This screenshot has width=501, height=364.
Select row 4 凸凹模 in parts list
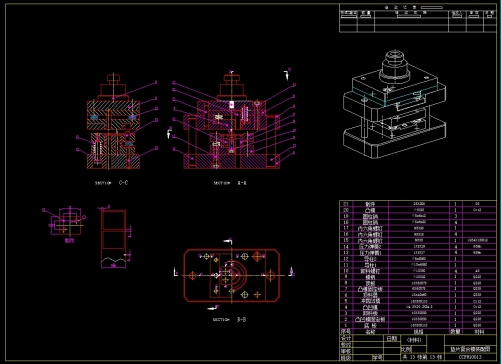(370, 307)
